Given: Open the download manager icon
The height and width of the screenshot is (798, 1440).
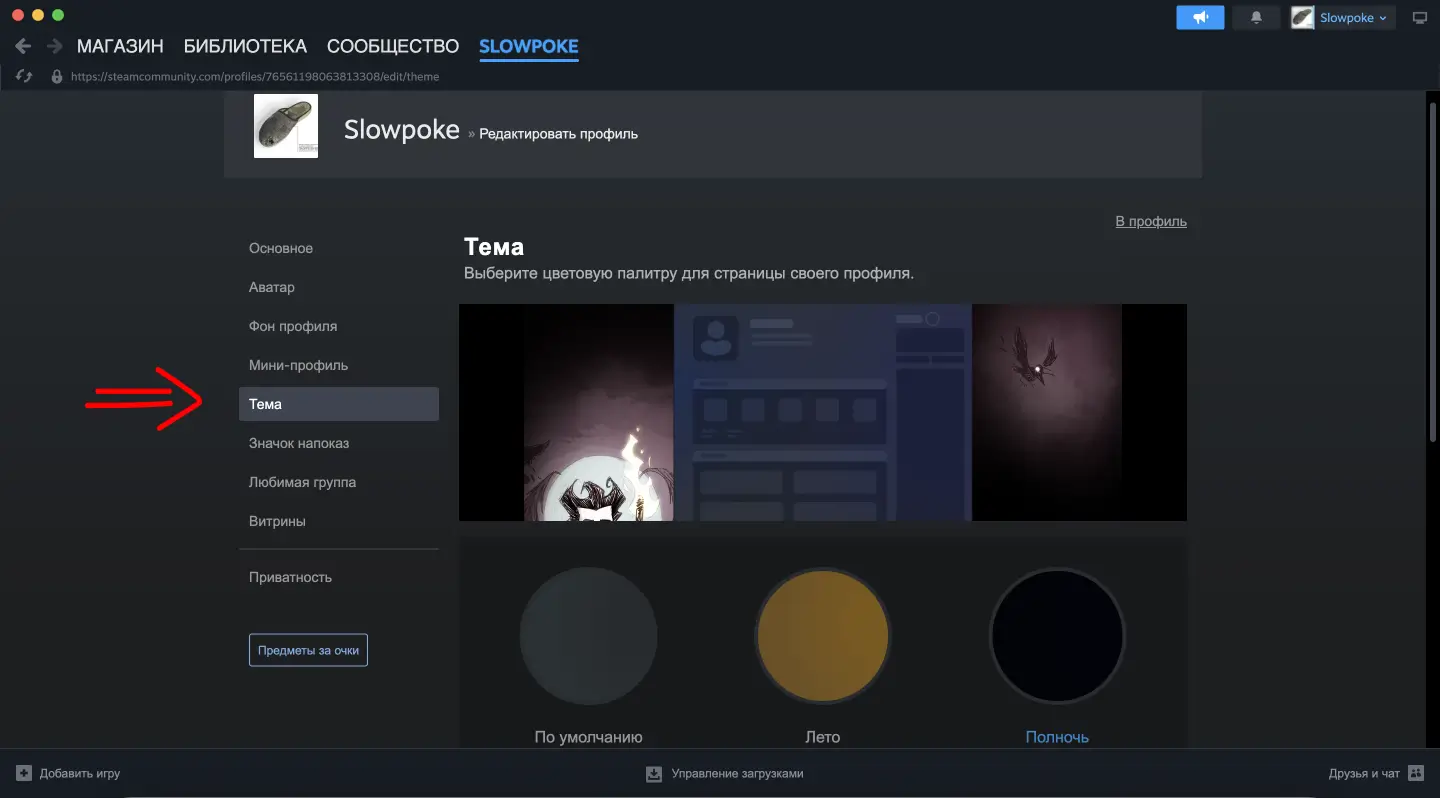Looking at the screenshot, I should (654, 773).
